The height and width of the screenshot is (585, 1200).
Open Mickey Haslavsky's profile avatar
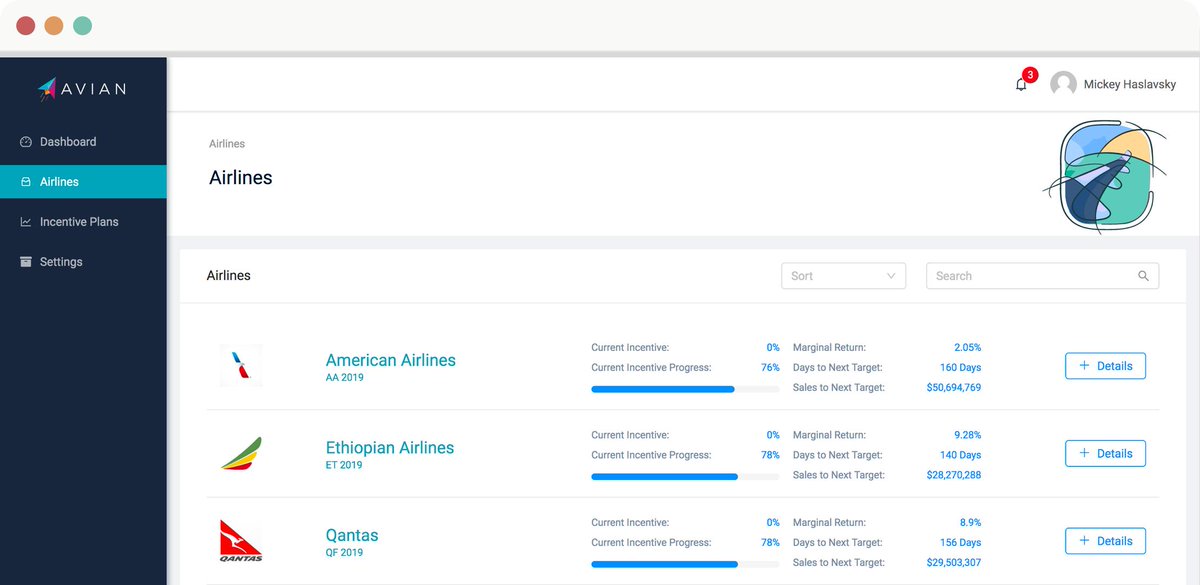[x=1063, y=84]
